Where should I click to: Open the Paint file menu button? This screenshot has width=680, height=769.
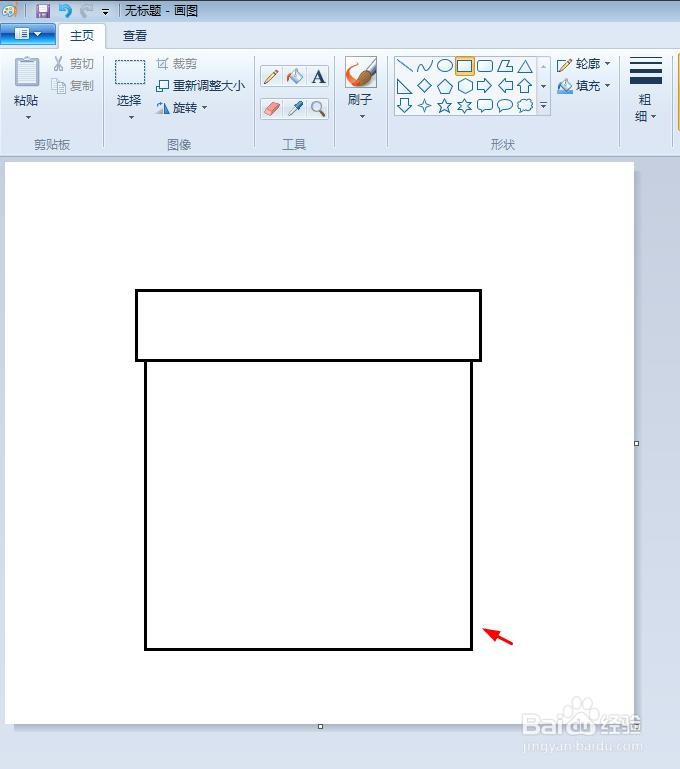click(x=28, y=34)
